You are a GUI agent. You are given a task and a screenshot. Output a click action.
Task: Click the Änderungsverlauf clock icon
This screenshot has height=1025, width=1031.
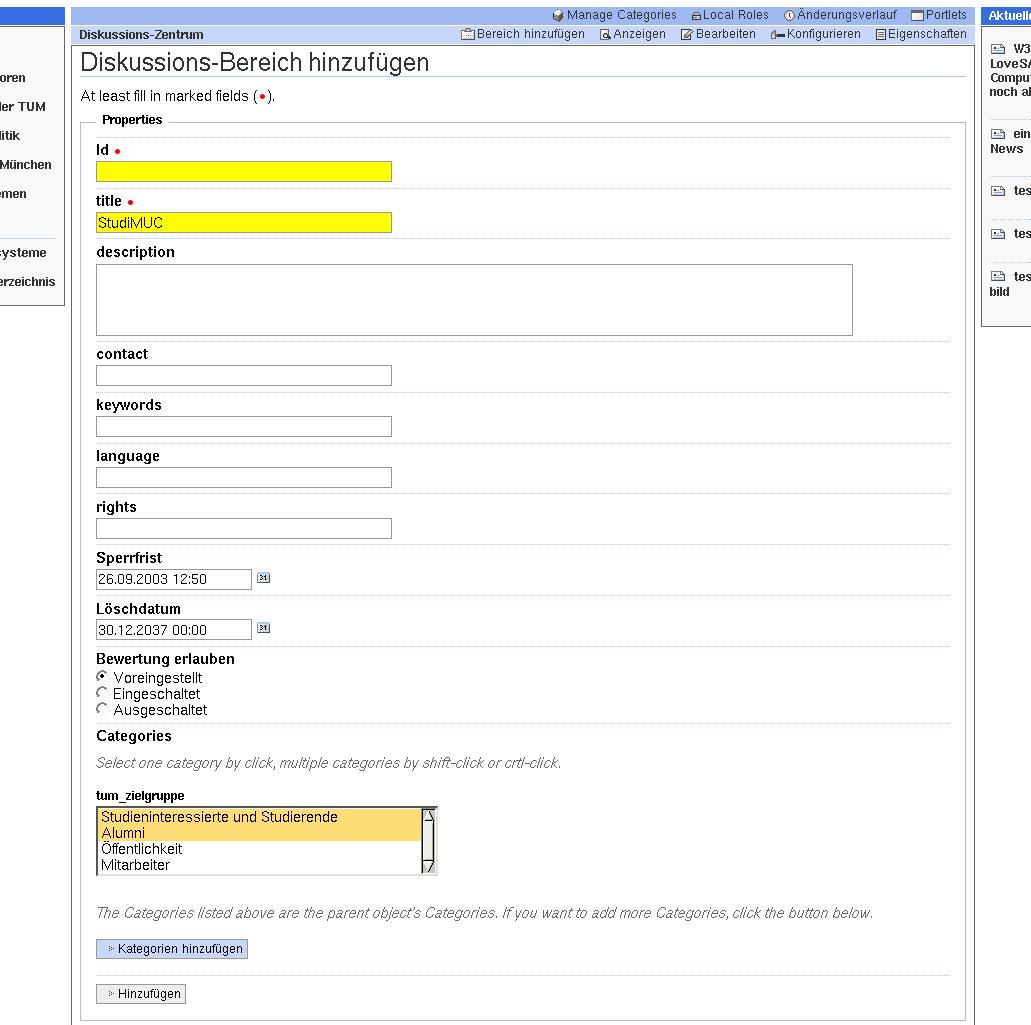(x=789, y=16)
